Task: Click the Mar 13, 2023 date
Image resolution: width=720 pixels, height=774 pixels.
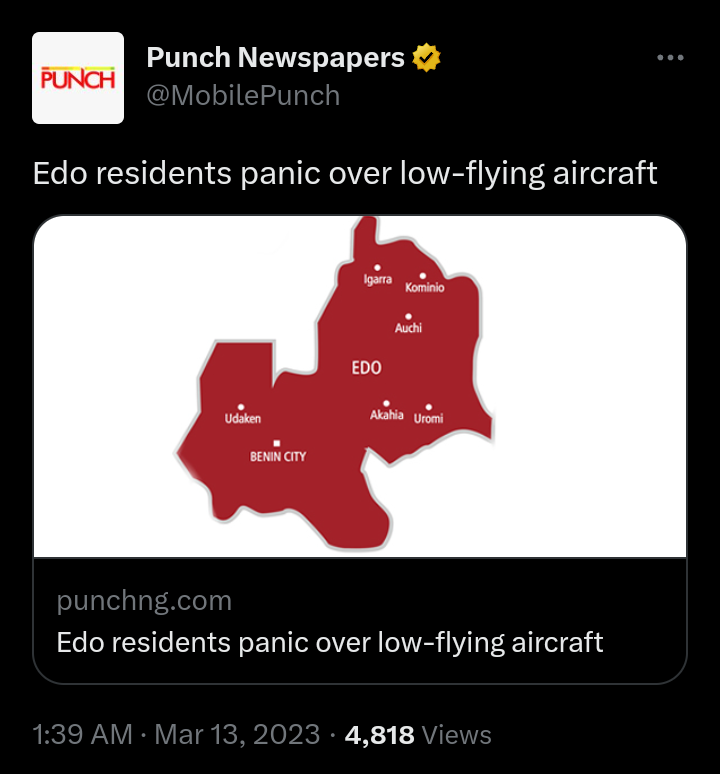Action: (238, 736)
